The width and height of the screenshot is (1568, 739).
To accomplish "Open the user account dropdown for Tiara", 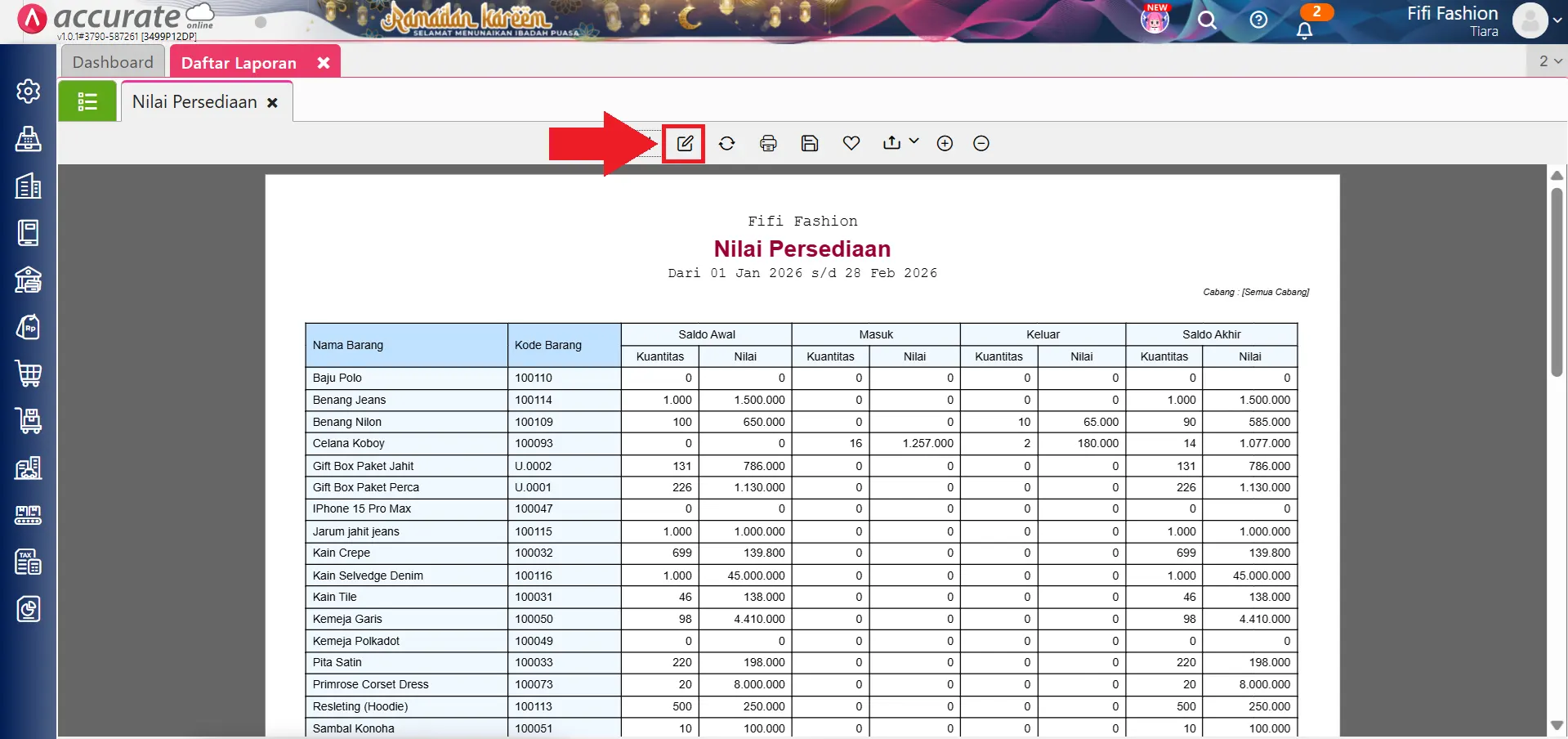I will pyautogui.click(x=1534, y=21).
